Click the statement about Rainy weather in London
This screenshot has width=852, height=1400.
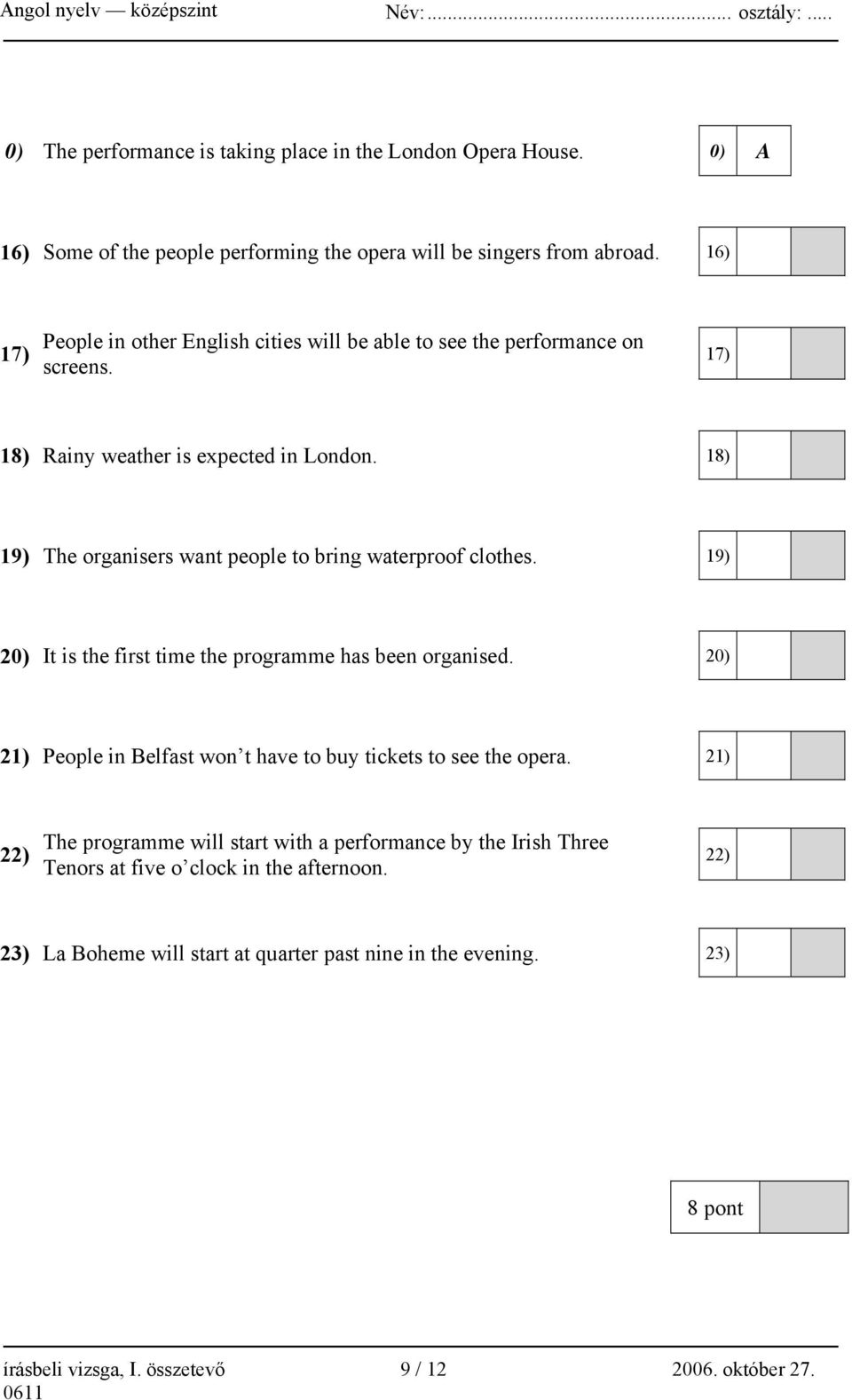coord(210,456)
